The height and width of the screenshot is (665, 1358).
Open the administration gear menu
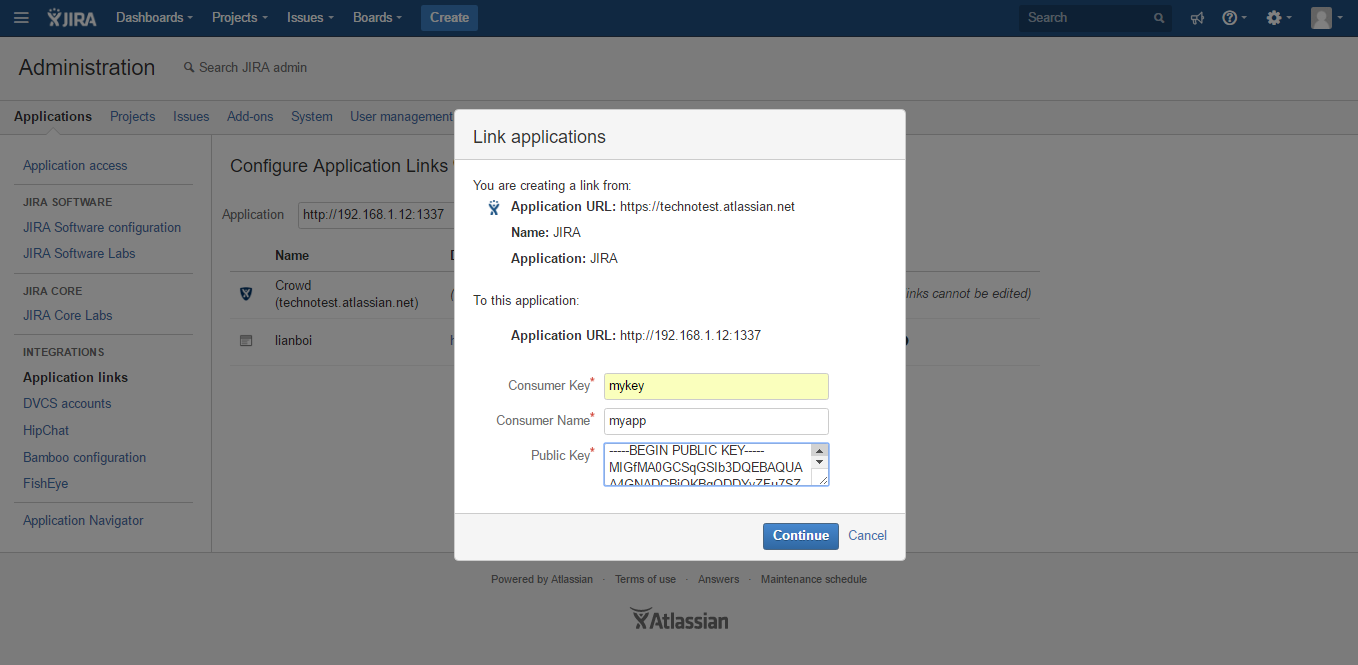click(x=1279, y=18)
